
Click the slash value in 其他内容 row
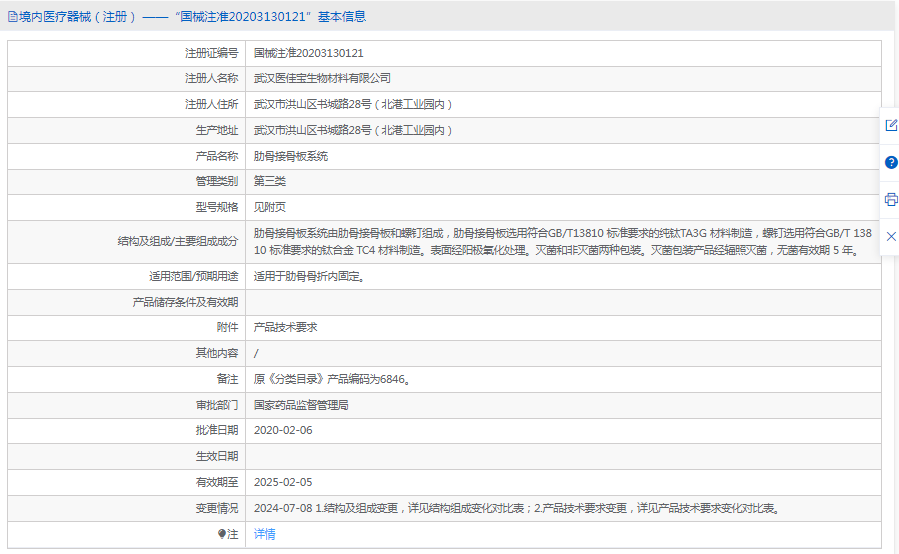[256, 353]
